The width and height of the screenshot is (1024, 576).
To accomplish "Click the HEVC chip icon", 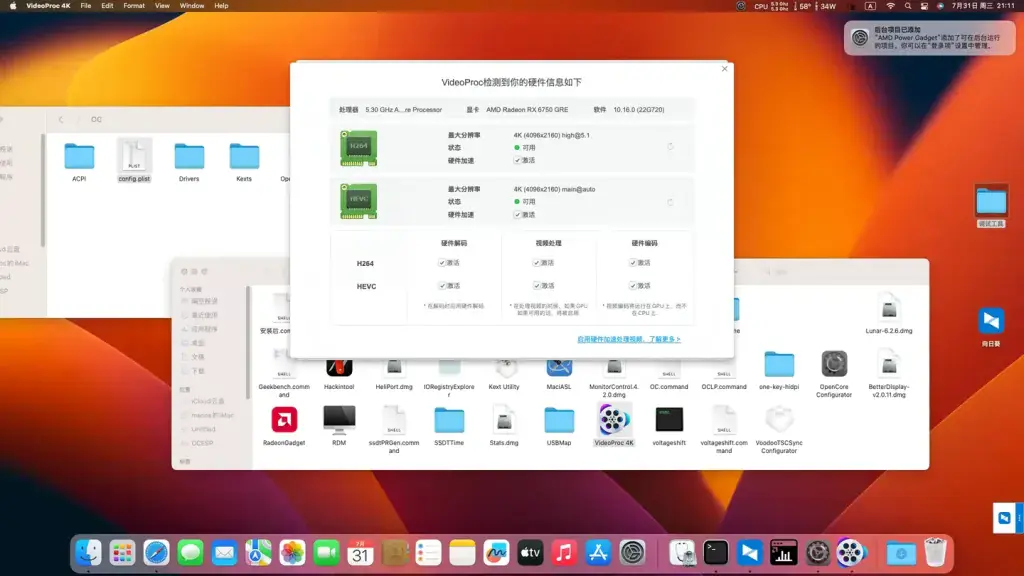I will coord(359,201).
